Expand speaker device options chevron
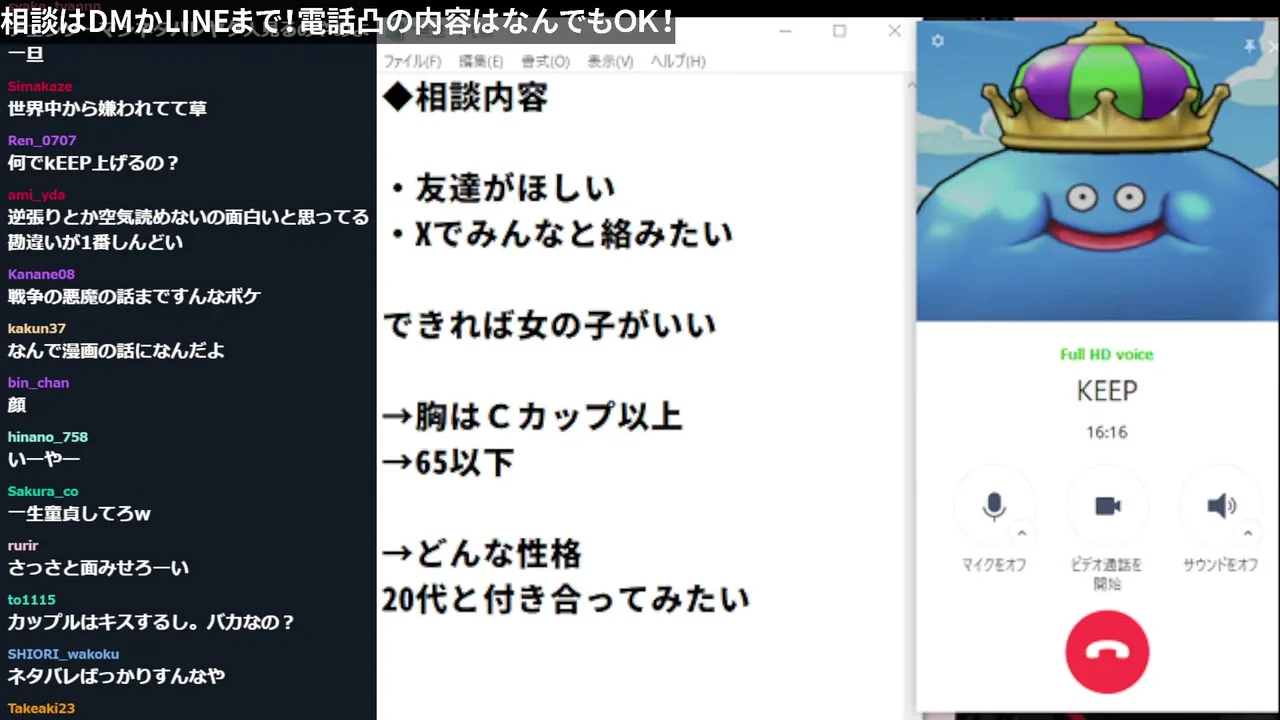1280x720 pixels. click(1248, 533)
